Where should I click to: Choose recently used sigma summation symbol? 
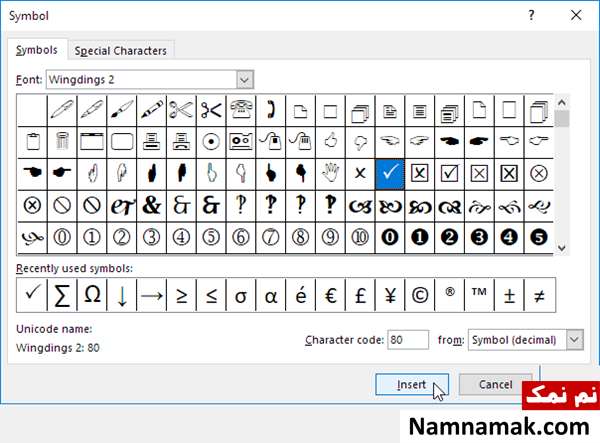tap(62, 295)
